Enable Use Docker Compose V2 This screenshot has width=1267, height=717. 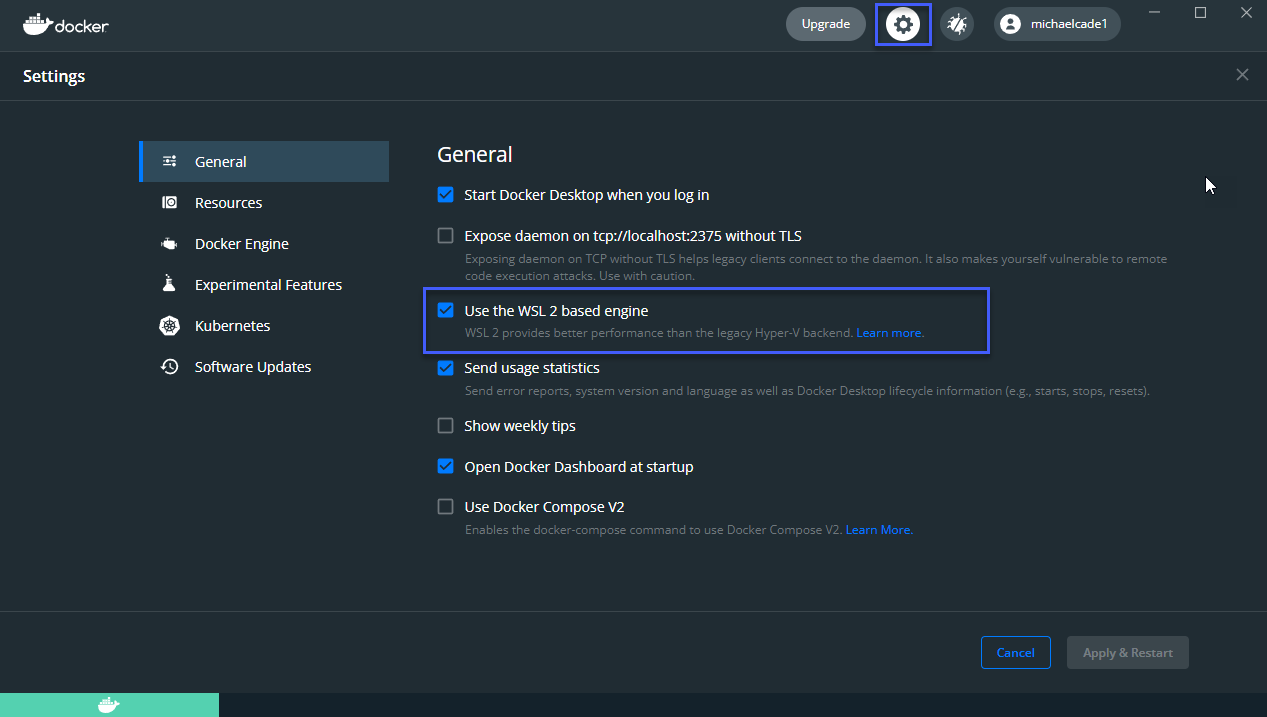[445, 506]
